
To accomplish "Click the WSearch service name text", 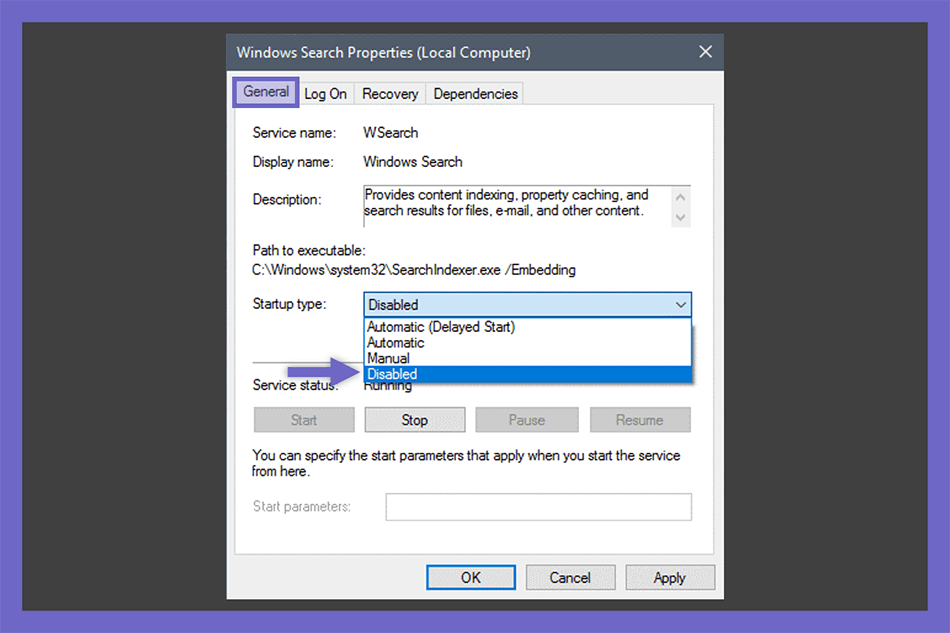I will coord(391,133).
